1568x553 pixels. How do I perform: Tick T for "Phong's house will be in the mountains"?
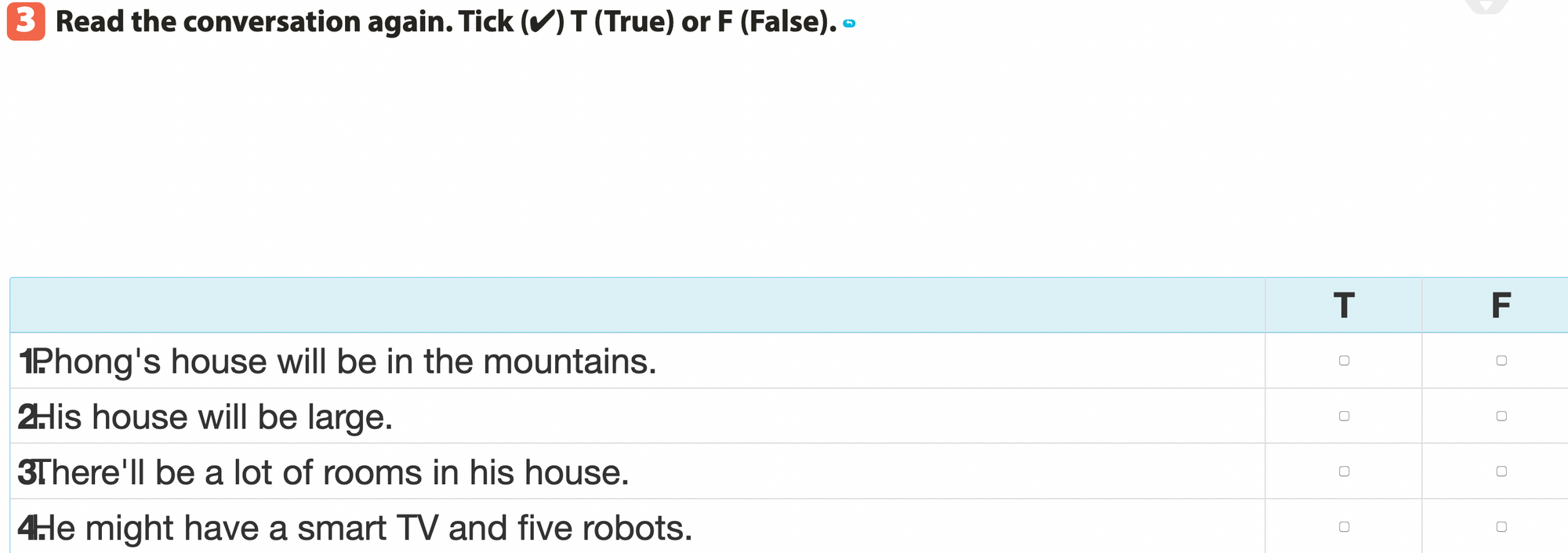click(1344, 361)
